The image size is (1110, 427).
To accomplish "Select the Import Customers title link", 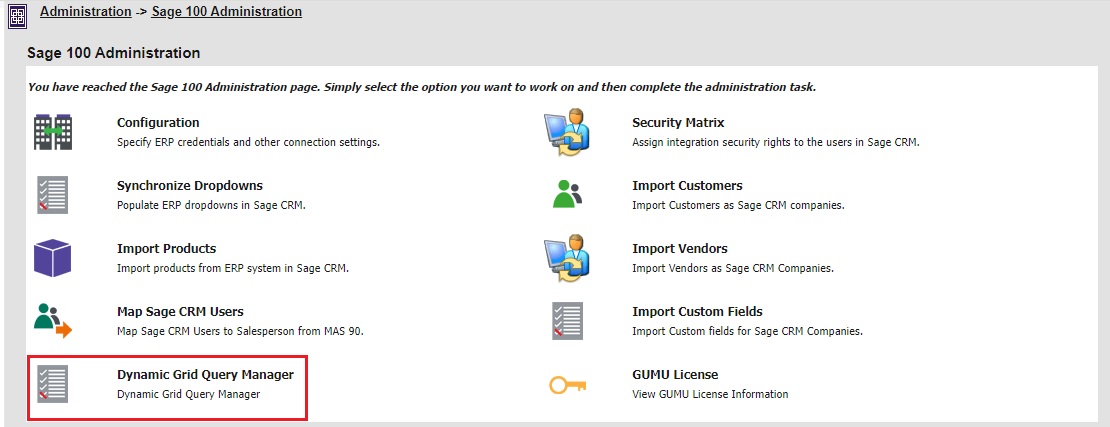I will [x=687, y=186].
